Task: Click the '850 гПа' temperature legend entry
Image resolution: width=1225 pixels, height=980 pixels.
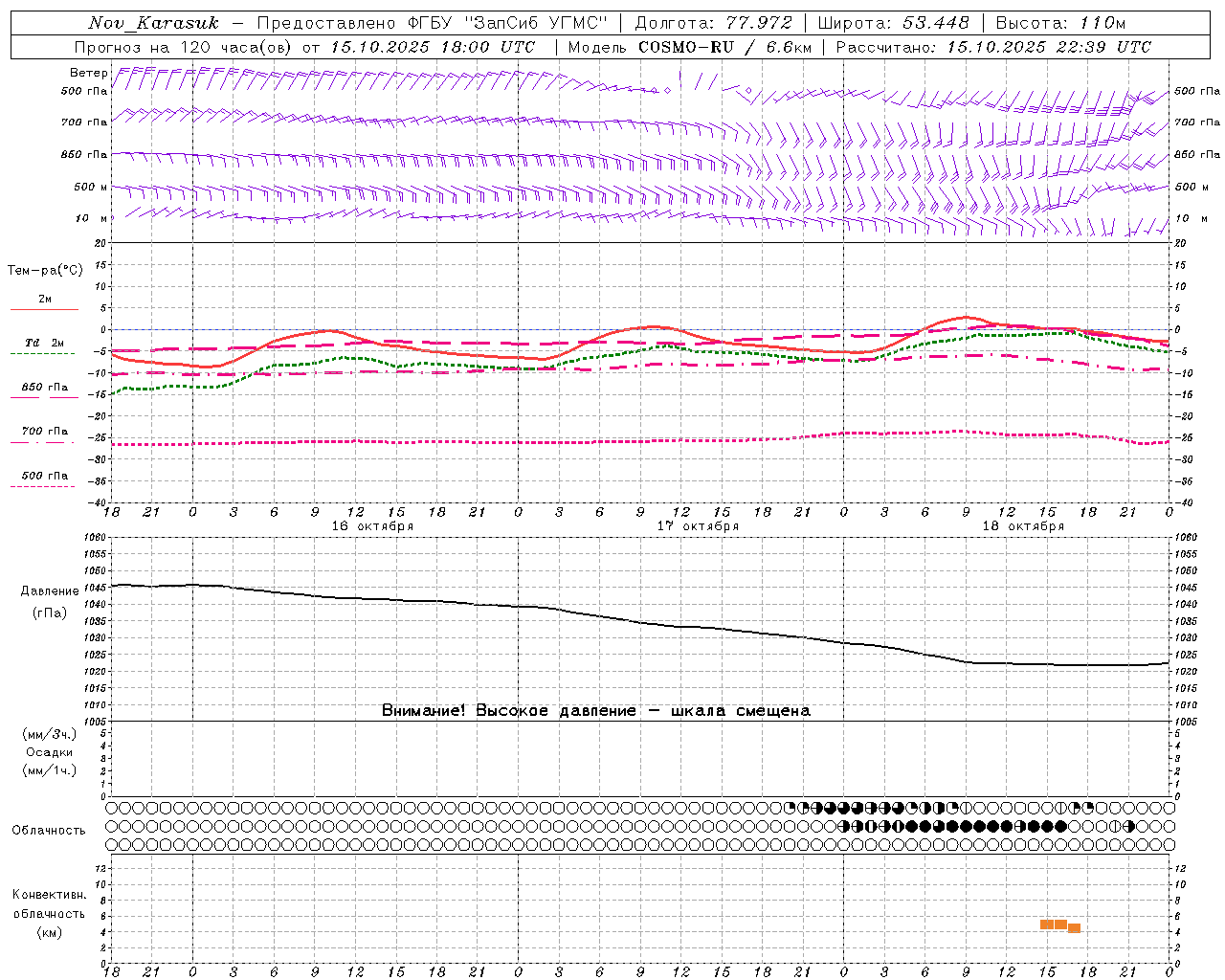Action: [x=45, y=388]
